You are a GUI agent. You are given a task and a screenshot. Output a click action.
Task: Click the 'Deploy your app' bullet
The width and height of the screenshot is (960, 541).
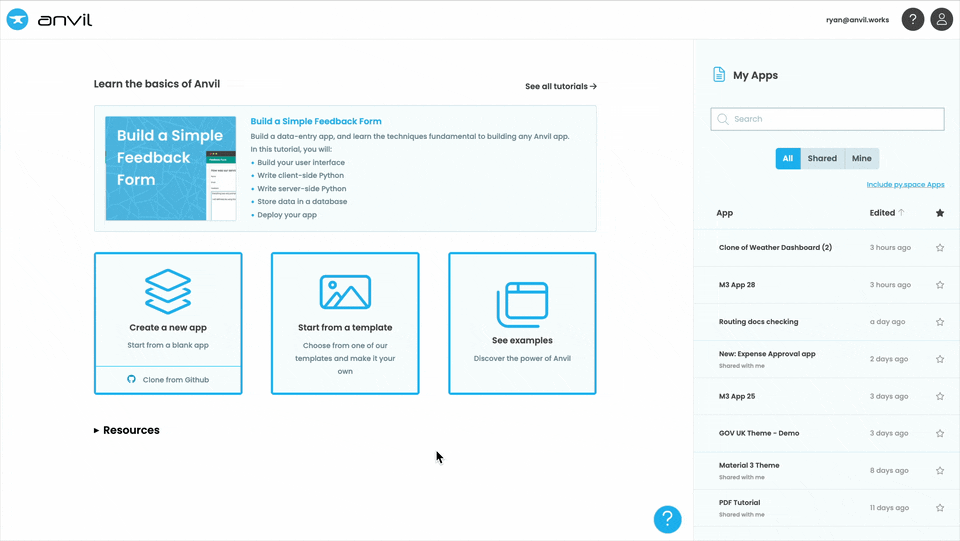[287, 215]
